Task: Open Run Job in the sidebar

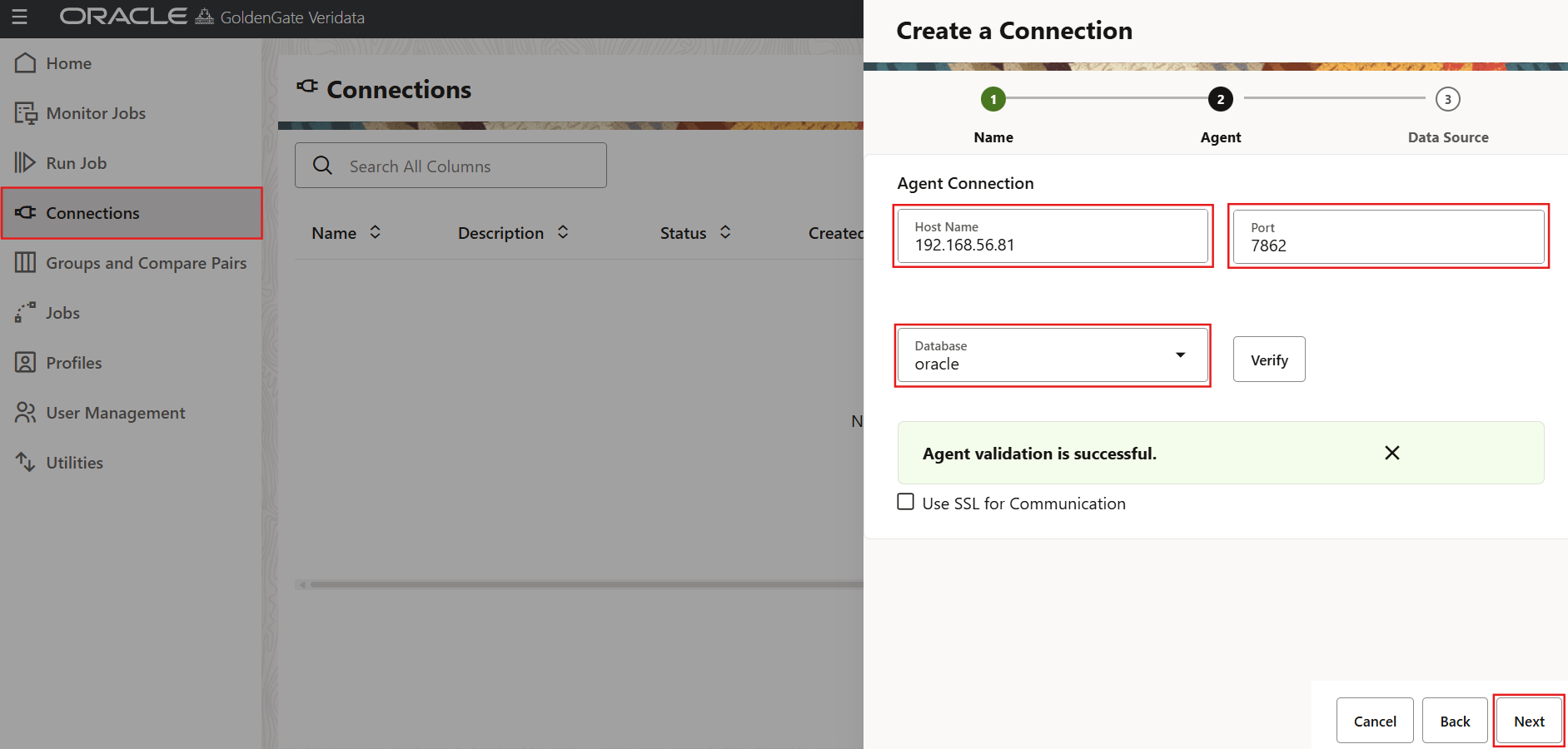Action: tap(132, 163)
